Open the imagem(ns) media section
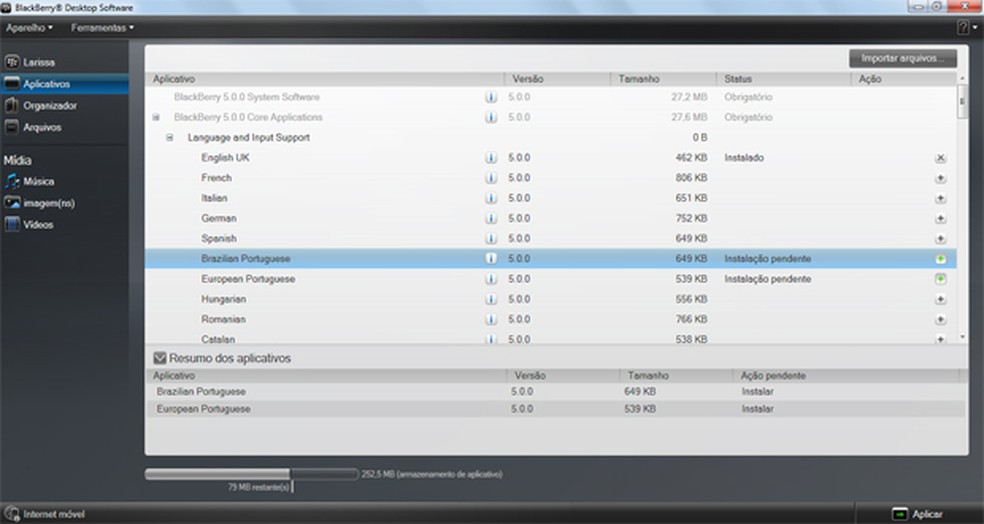 40,203
